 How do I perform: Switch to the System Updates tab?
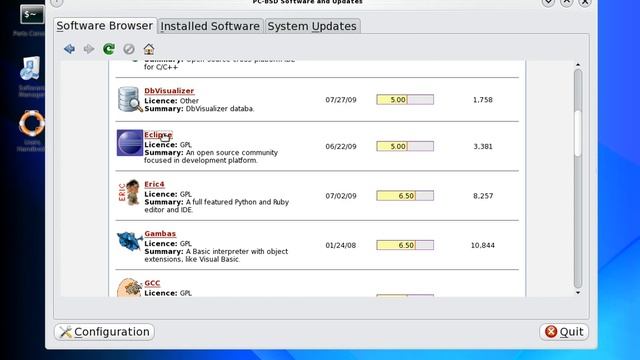312,26
